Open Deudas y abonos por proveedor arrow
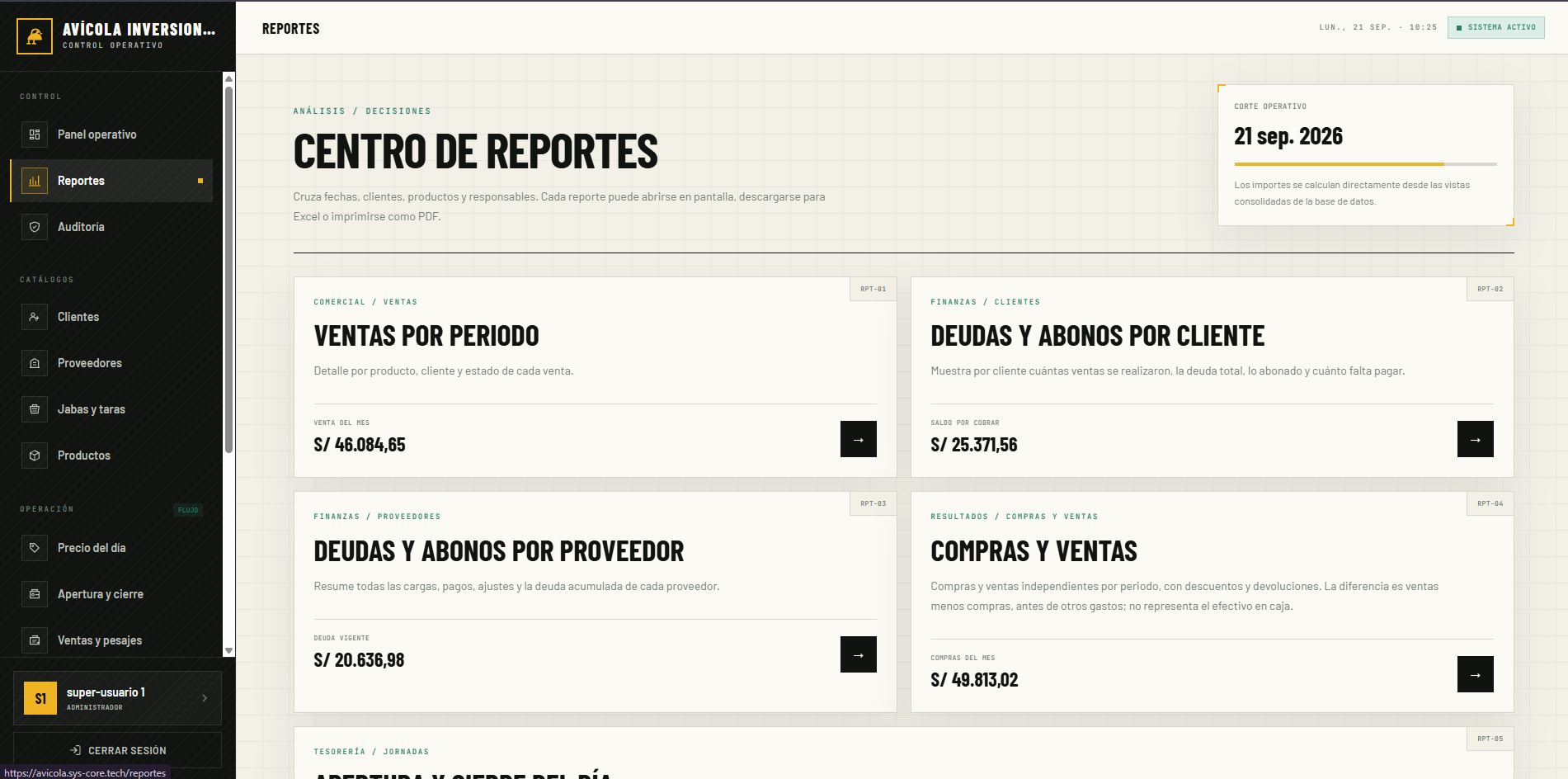Screen dimensions: 1568x779 point(859,654)
